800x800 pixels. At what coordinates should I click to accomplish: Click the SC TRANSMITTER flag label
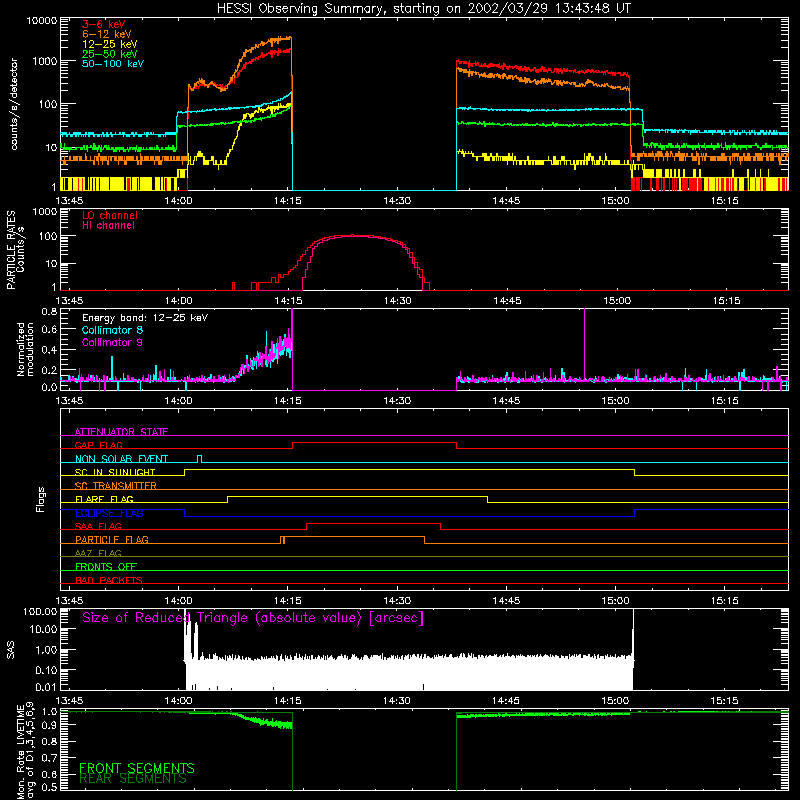[x=116, y=485]
